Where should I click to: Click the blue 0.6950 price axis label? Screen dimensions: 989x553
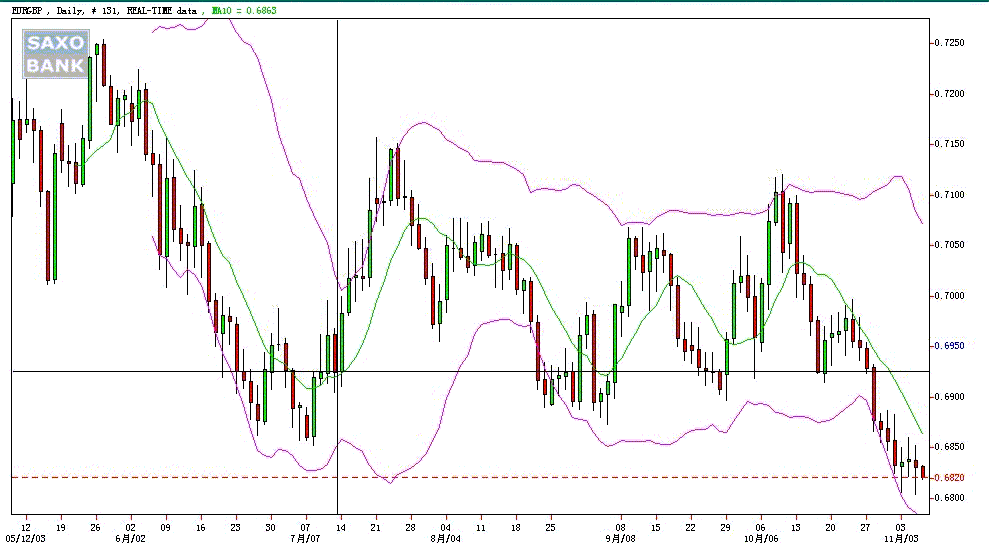pyautogui.click(x=949, y=346)
